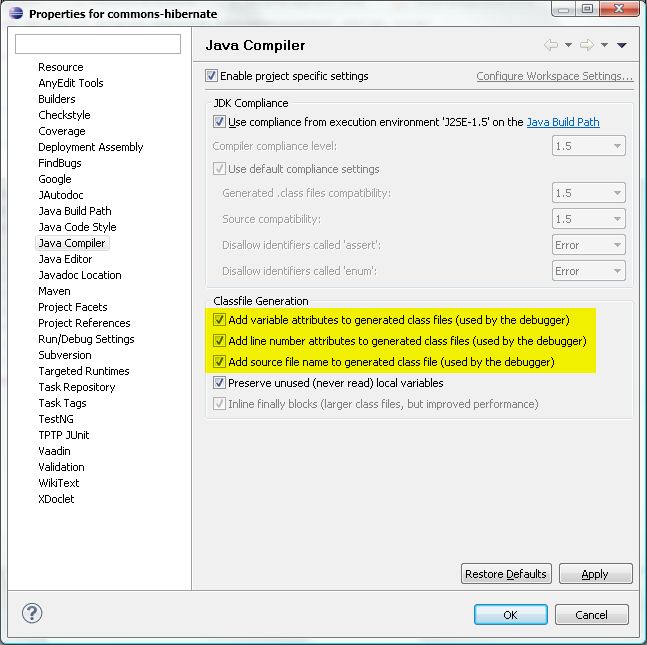Open the TestNG properties page
Viewport: 647px width, 645px height.
pos(56,419)
